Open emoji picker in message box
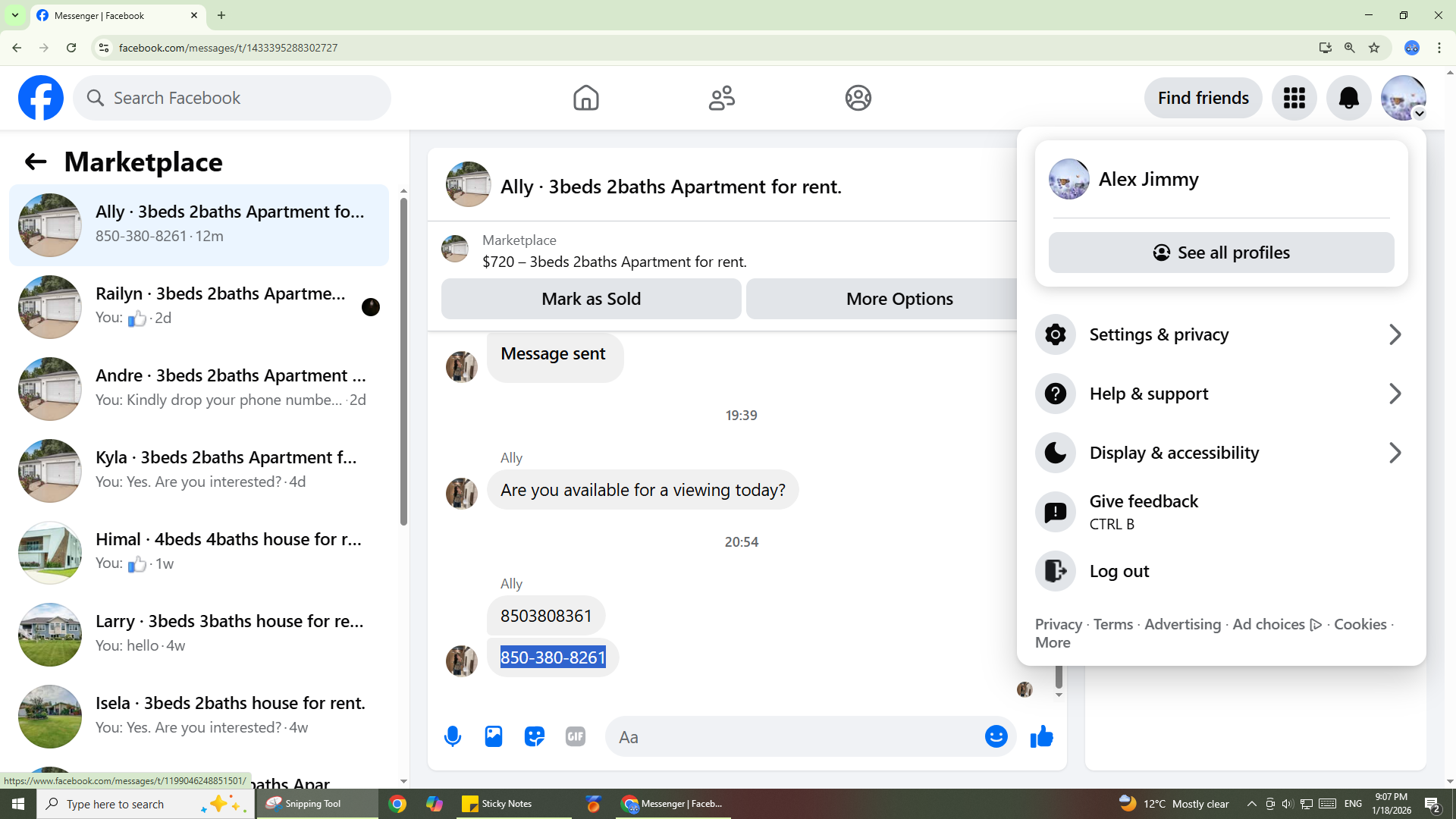 click(996, 736)
